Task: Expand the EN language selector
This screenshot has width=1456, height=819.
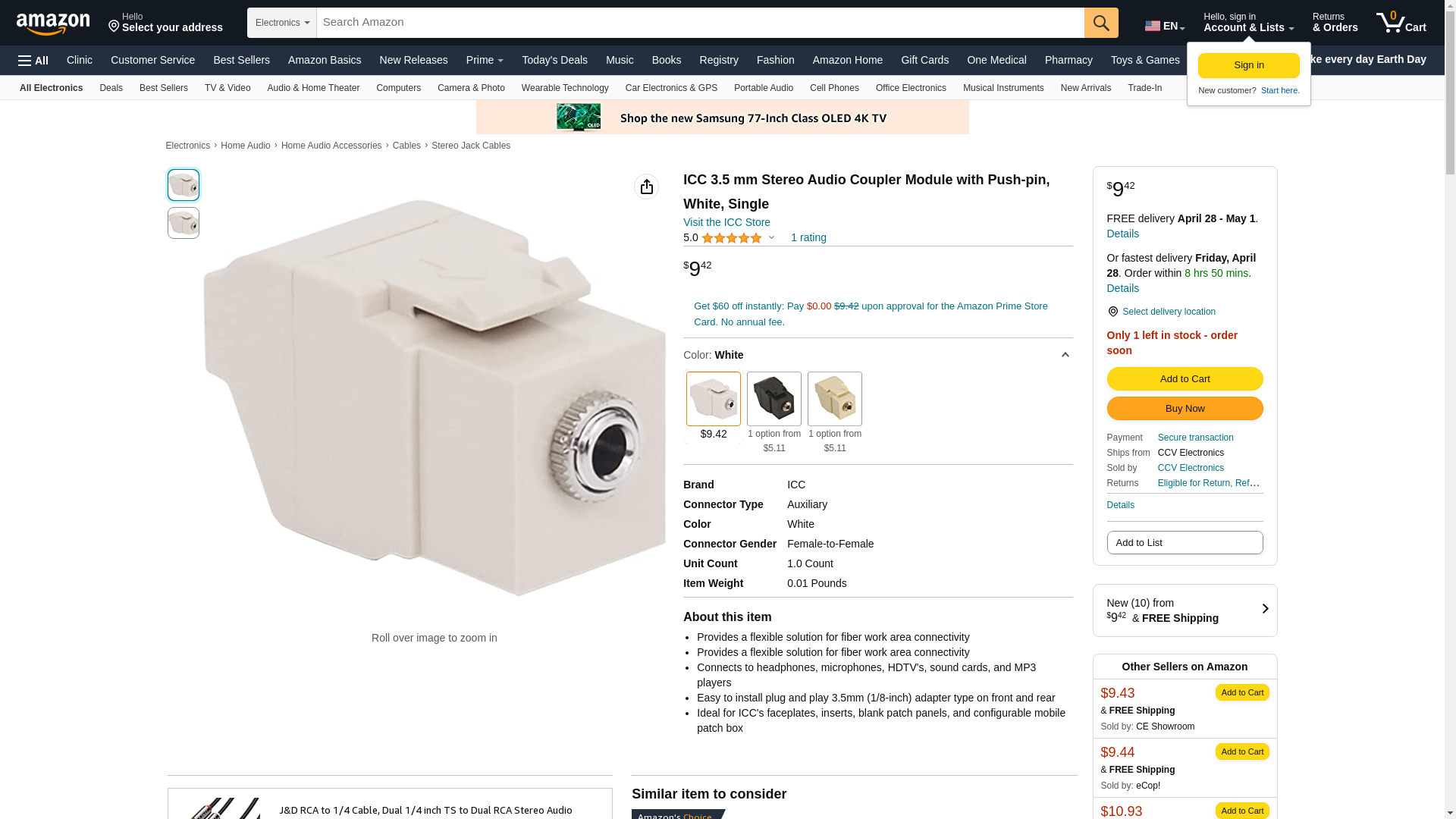Action: [1165, 26]
